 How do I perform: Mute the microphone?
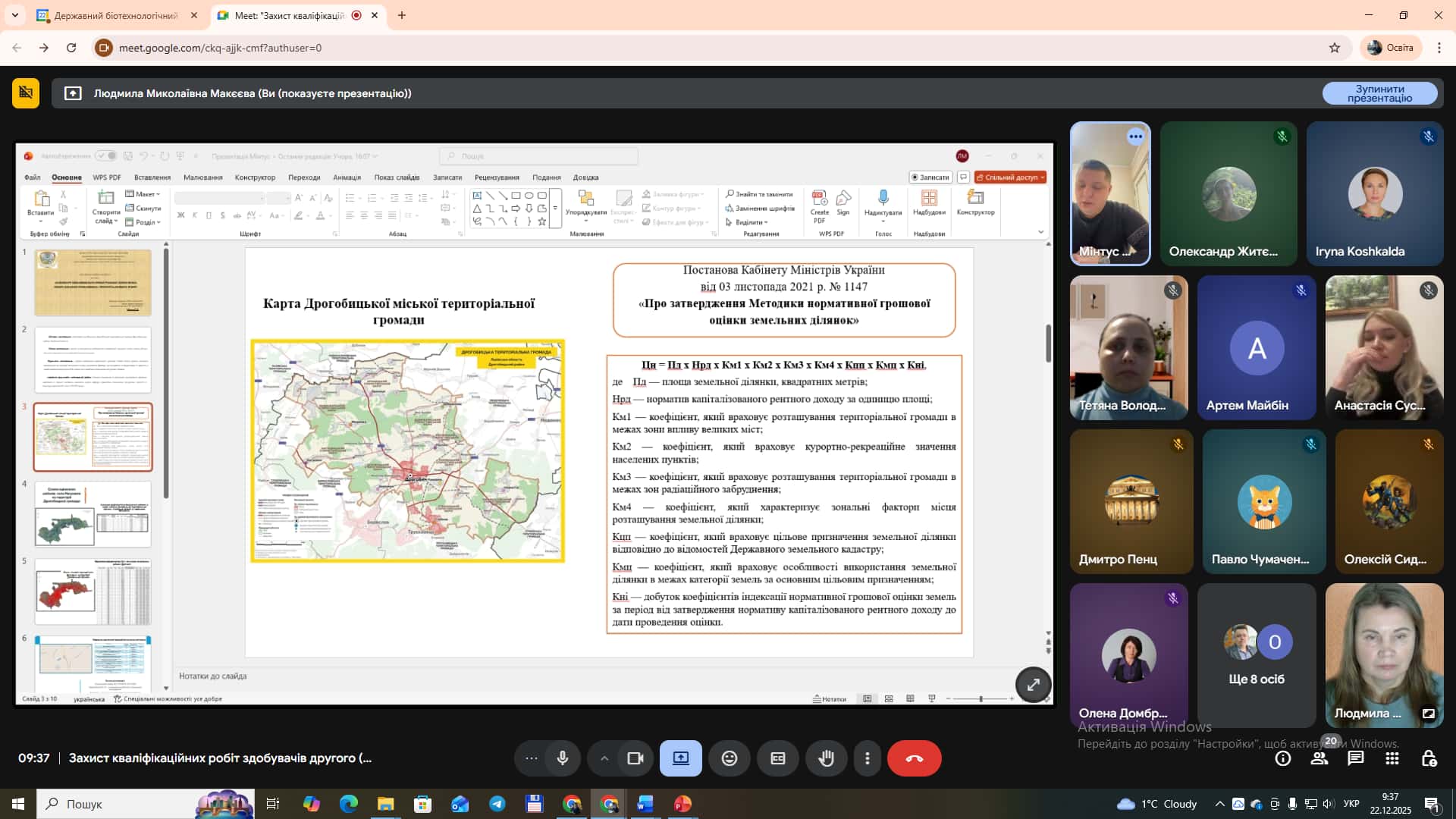tap(562, 758)
